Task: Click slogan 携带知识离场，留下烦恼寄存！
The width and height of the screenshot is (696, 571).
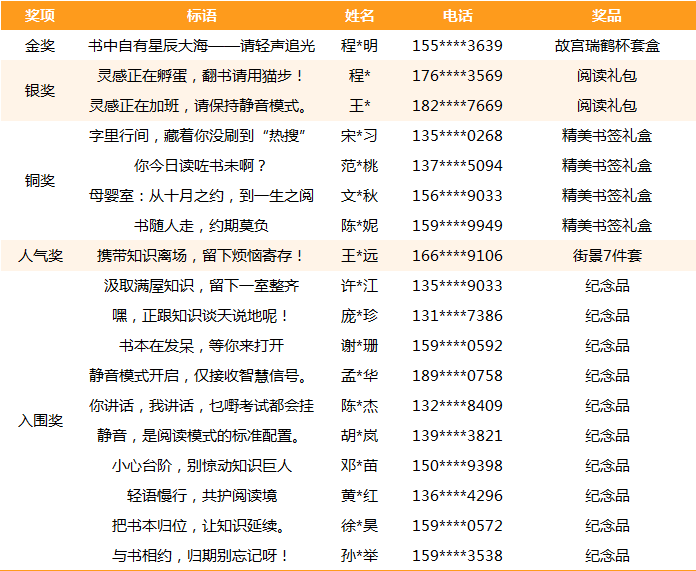Action: pos(202,256)
